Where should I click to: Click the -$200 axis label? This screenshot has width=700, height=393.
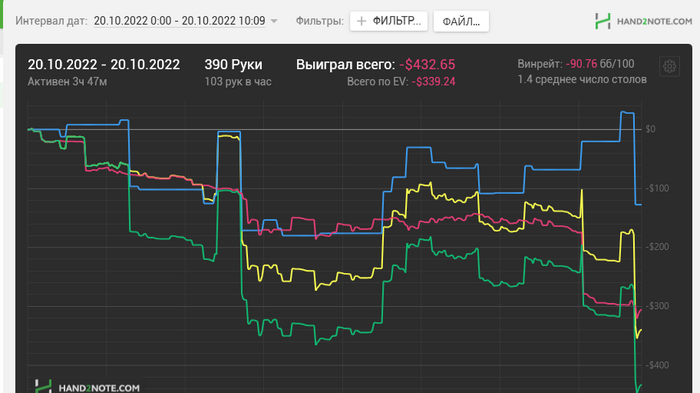coord(657,247)
